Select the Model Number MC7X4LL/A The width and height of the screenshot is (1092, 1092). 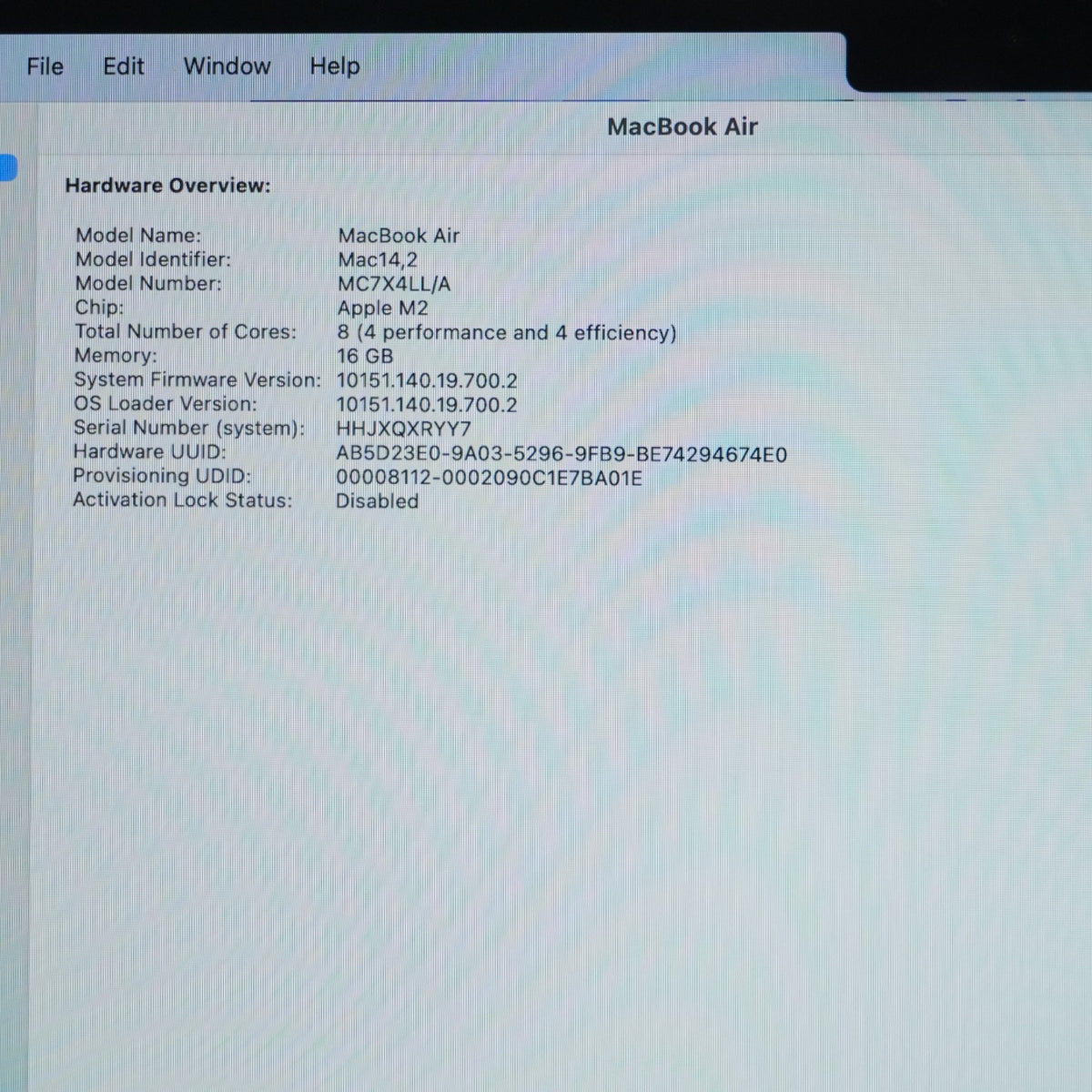click(x=394, y=284)
